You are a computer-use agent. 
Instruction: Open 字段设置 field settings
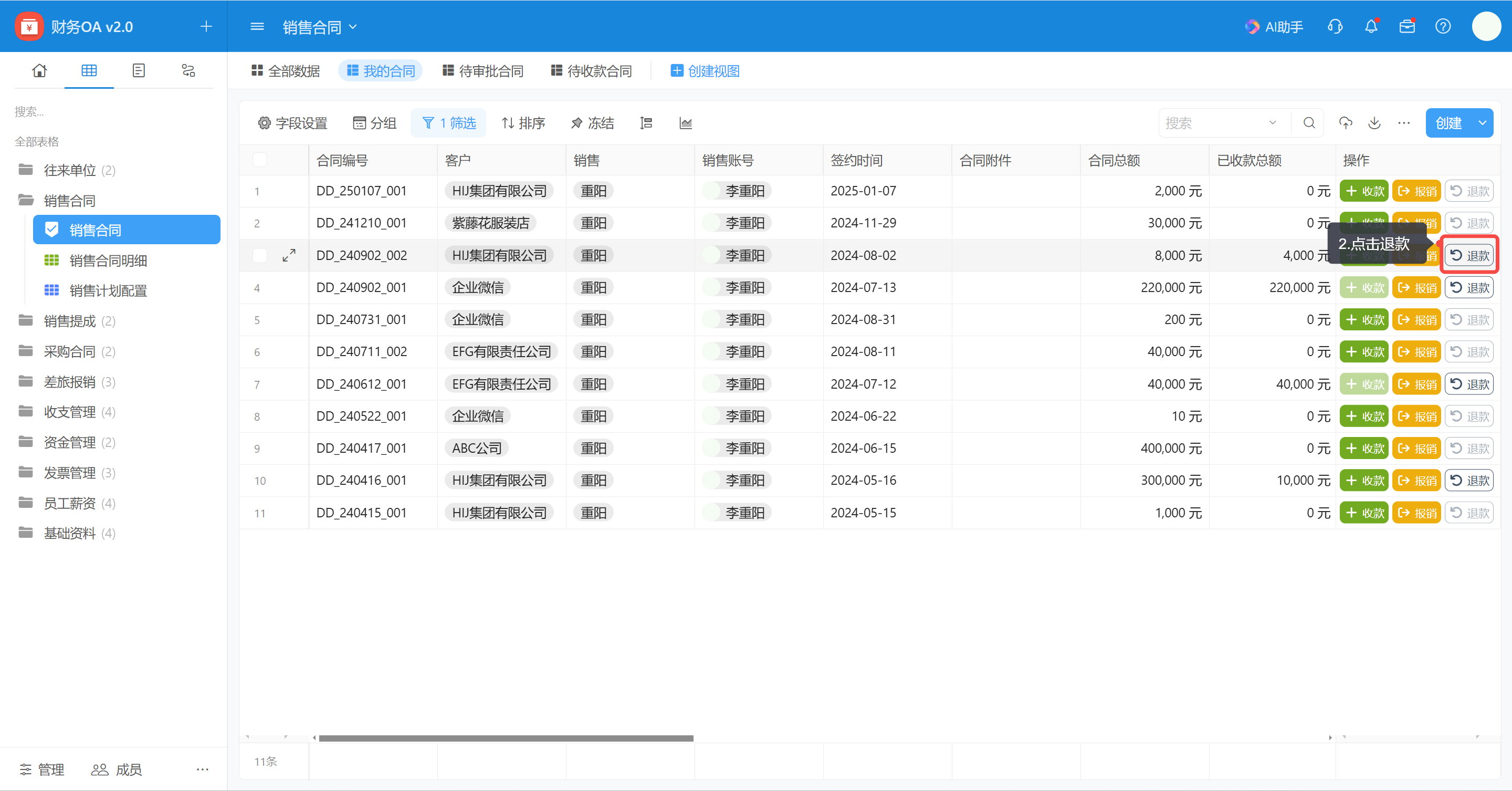293,123
